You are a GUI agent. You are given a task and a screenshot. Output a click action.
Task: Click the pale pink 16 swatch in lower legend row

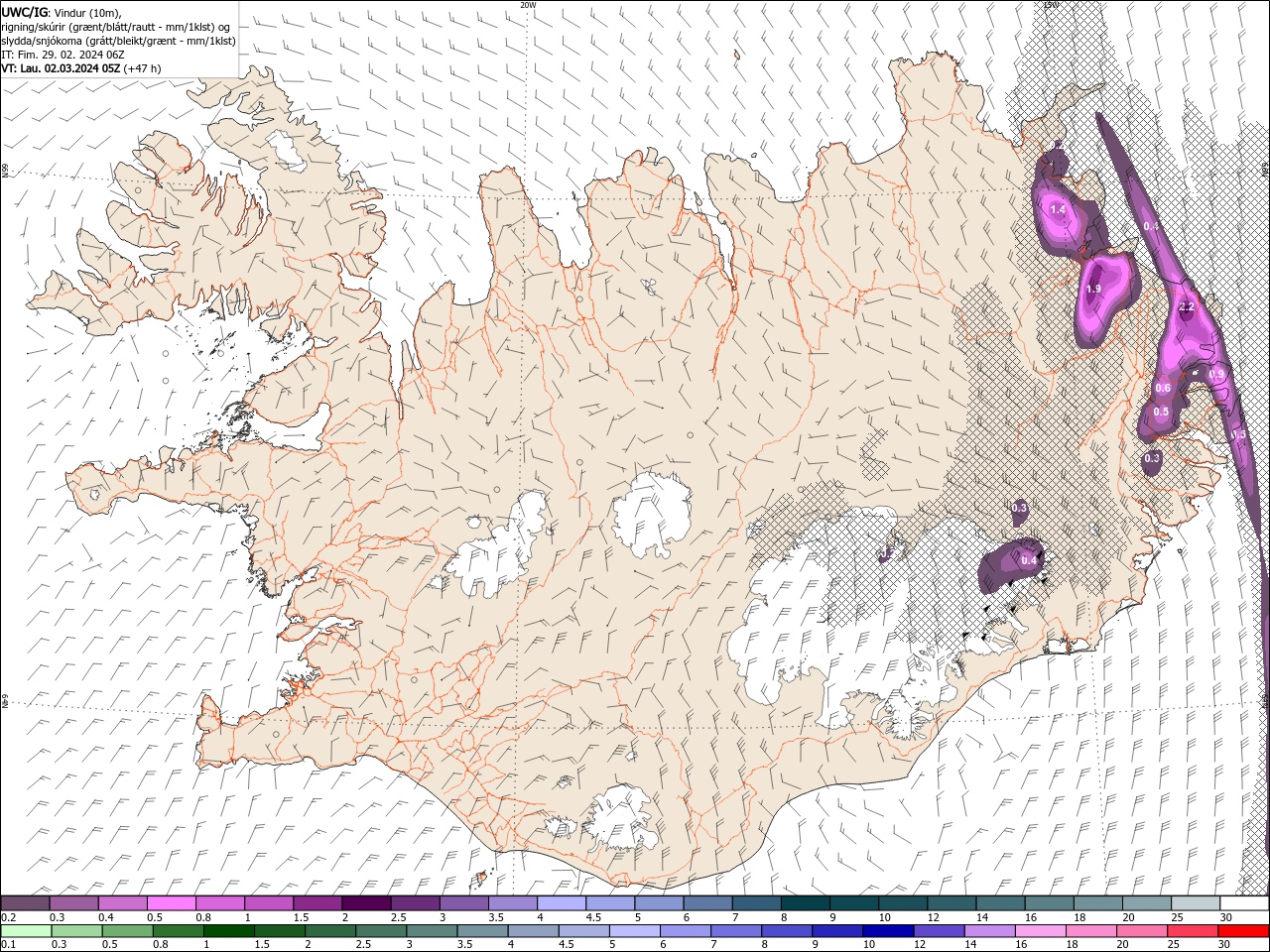[1041, 931]
